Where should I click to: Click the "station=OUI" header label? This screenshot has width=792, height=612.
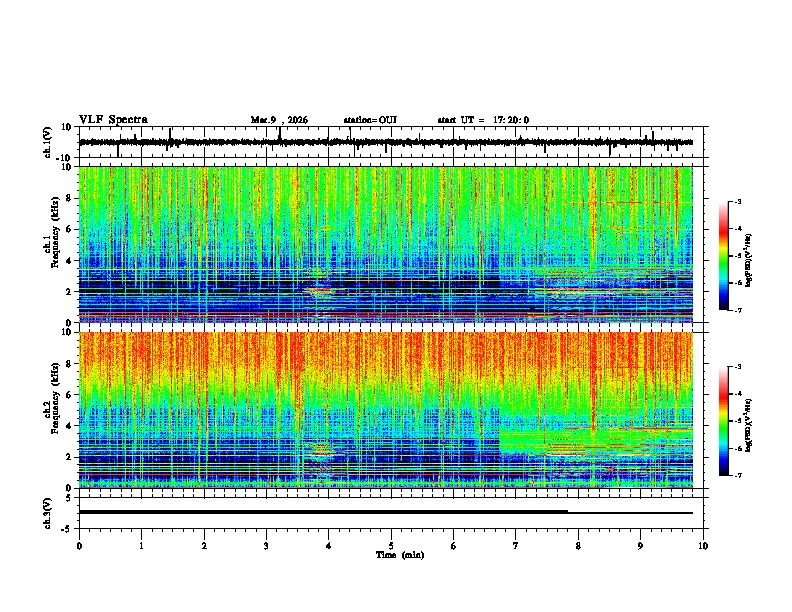click(370, 120)
